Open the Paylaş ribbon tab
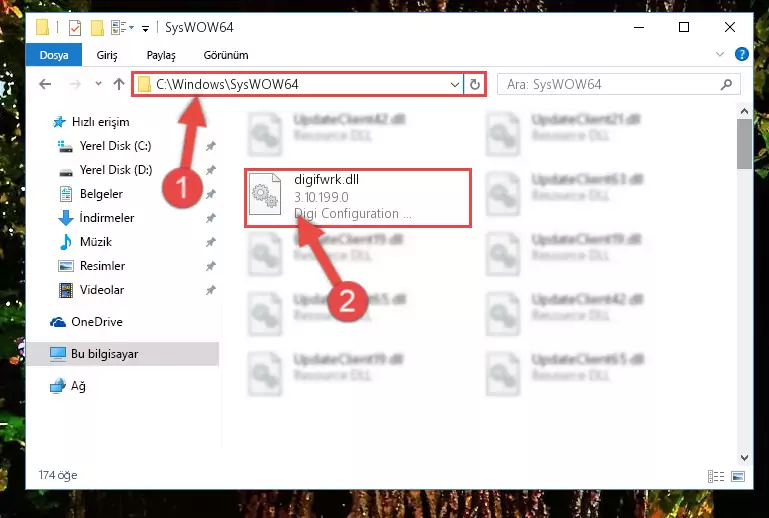 pyautogui.click(x=161, y=55)
